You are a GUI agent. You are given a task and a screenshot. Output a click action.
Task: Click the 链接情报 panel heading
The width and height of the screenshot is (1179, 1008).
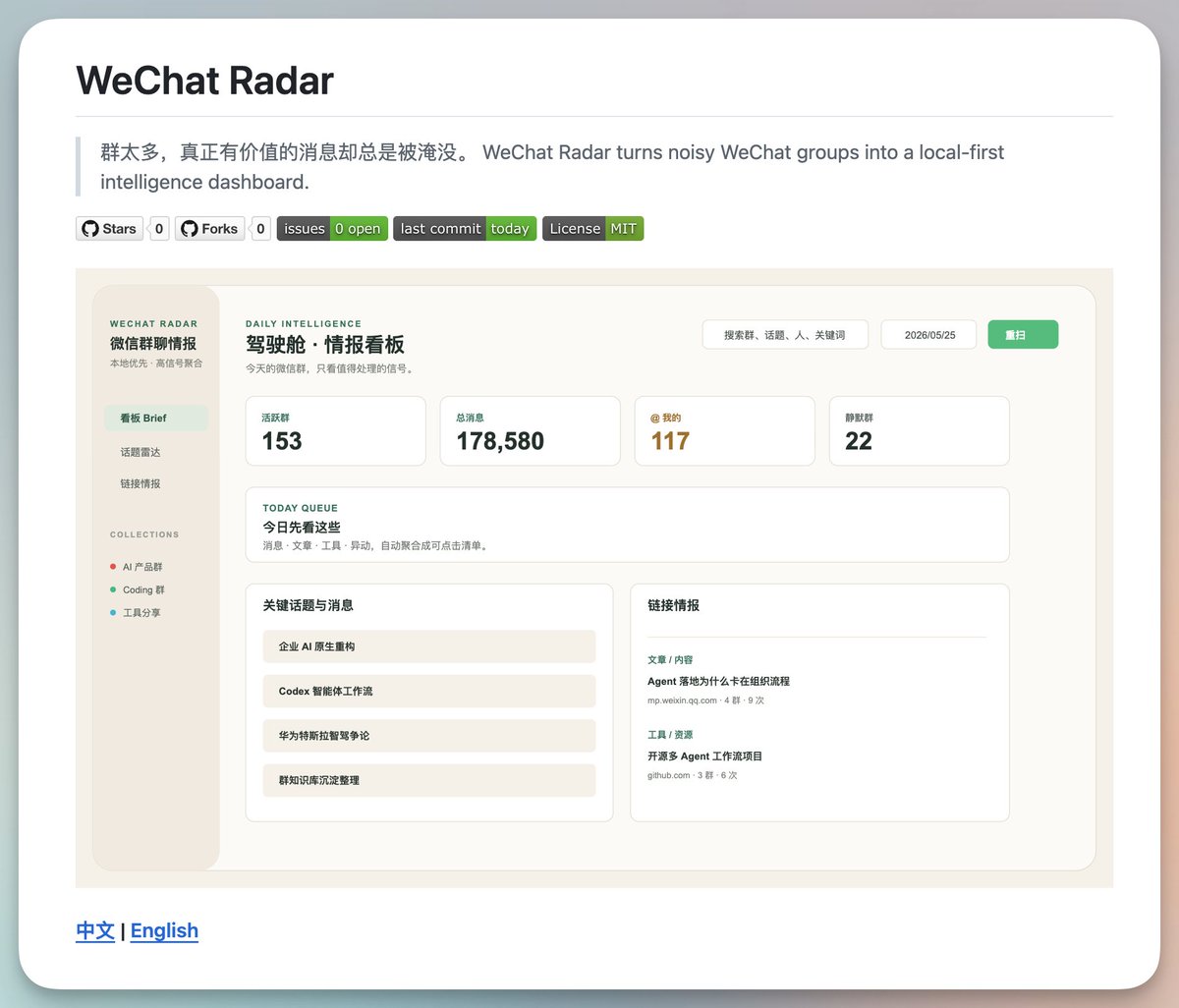point(673,605)
